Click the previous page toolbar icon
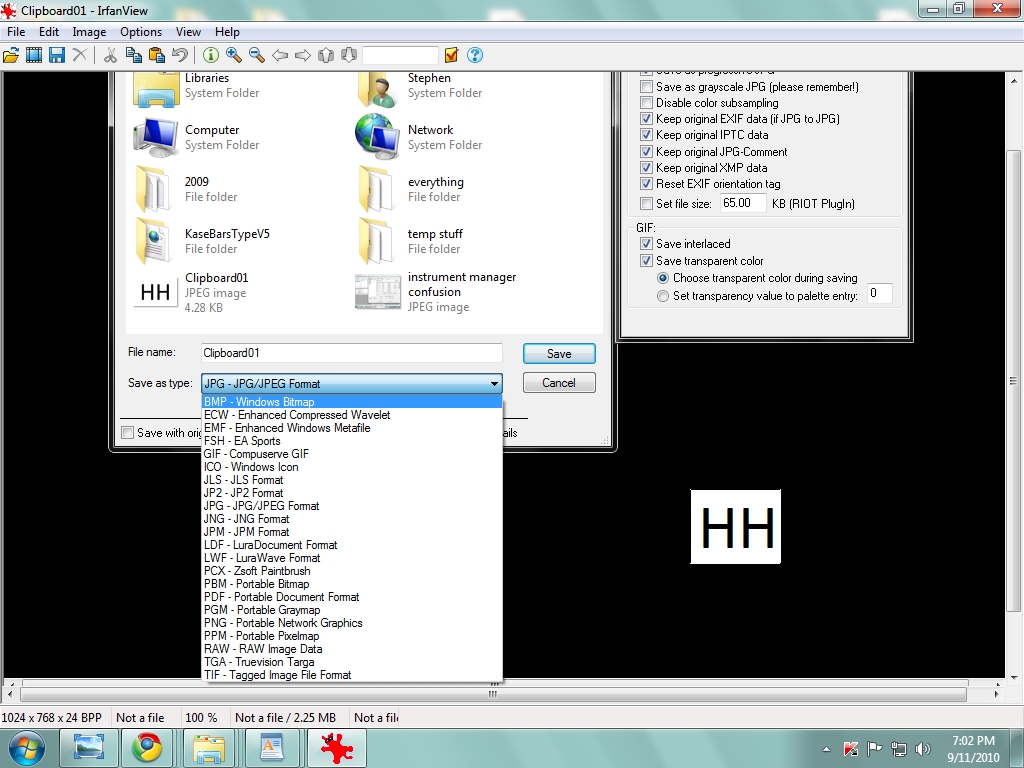The width and height of the screenshot is (1024, 768). (325, 56)
